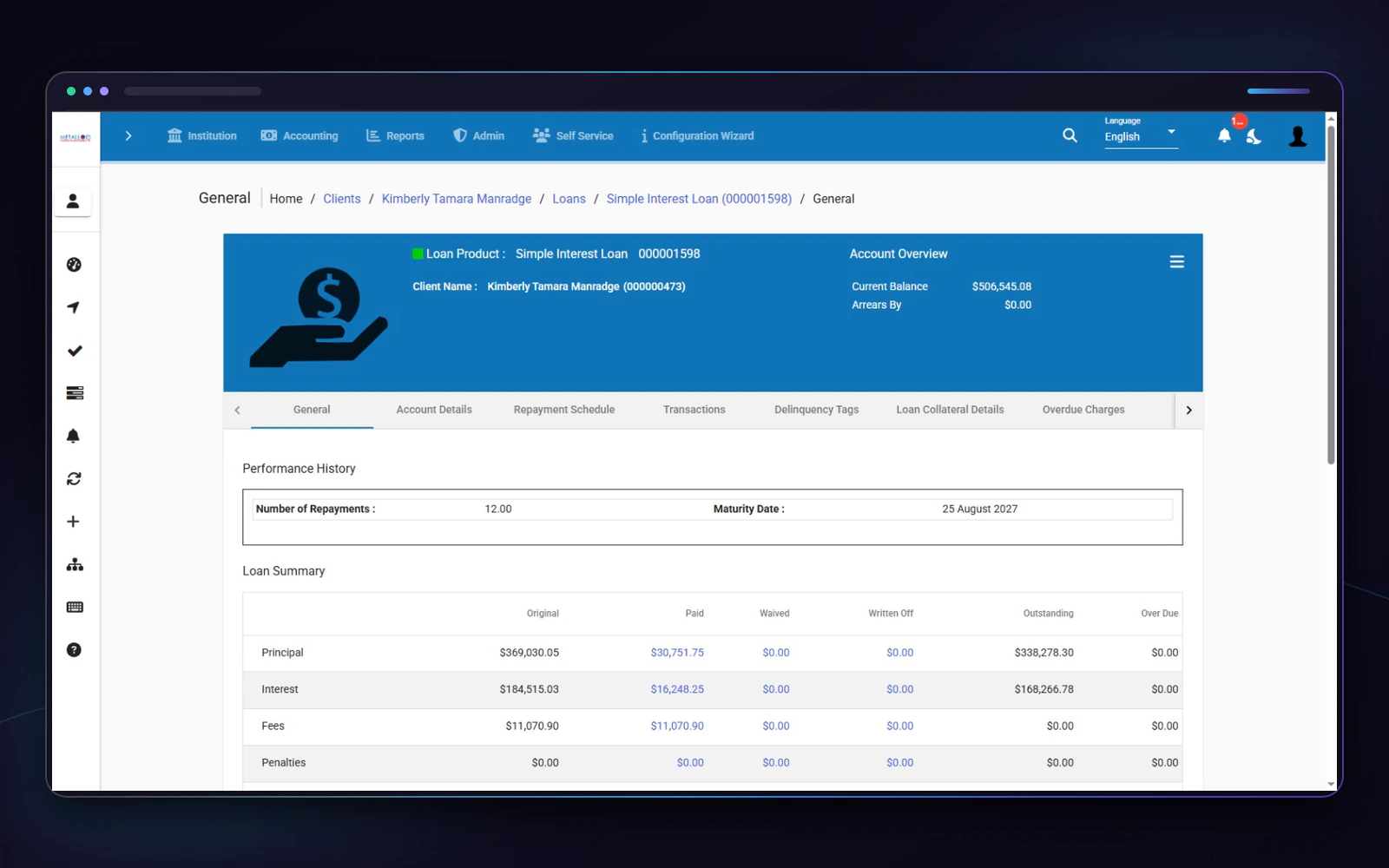
Task: Click the sidebar server list icon
Action: click(75, 393)
